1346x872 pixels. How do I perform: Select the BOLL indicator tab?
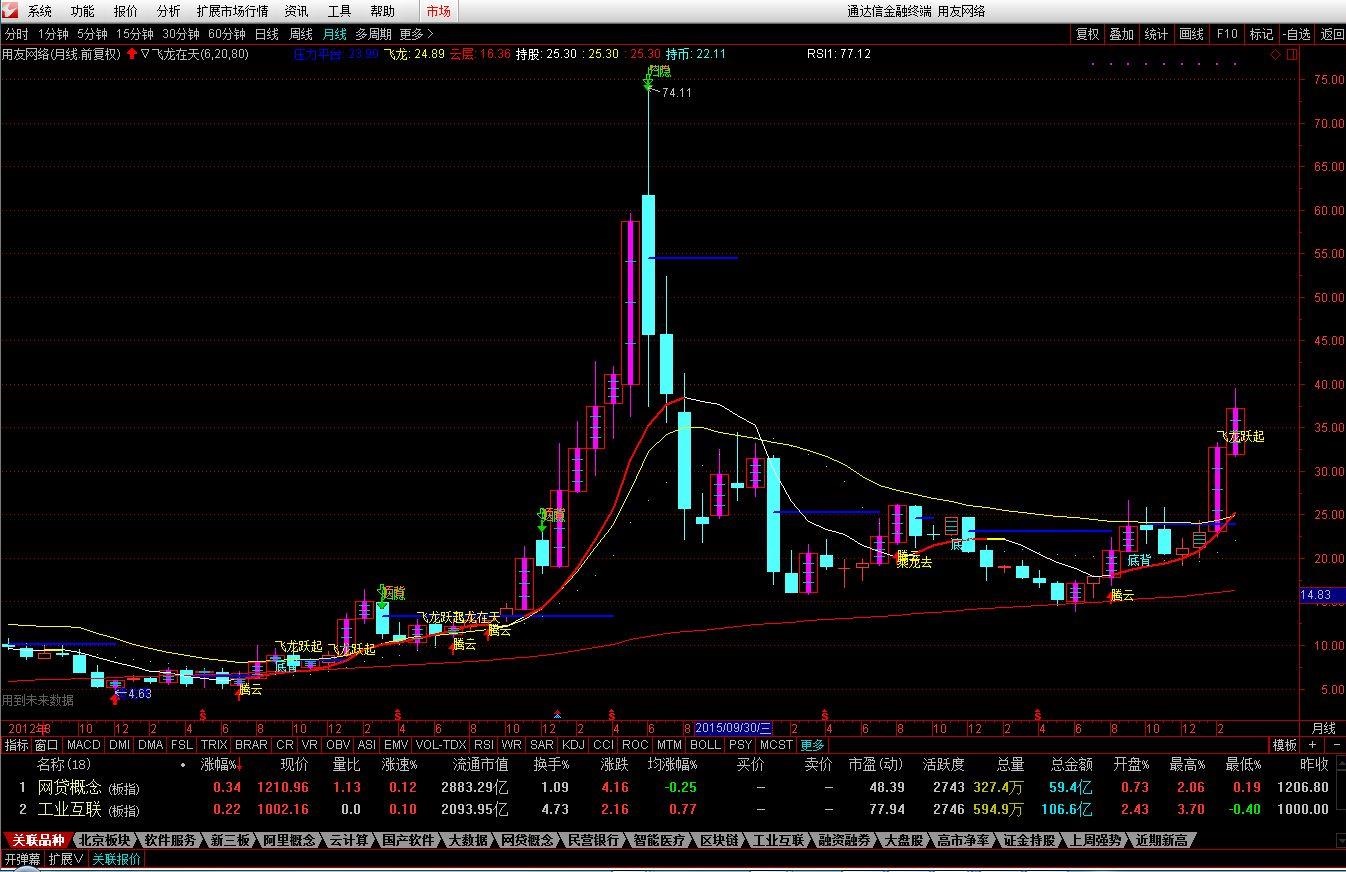pos(705,745)
